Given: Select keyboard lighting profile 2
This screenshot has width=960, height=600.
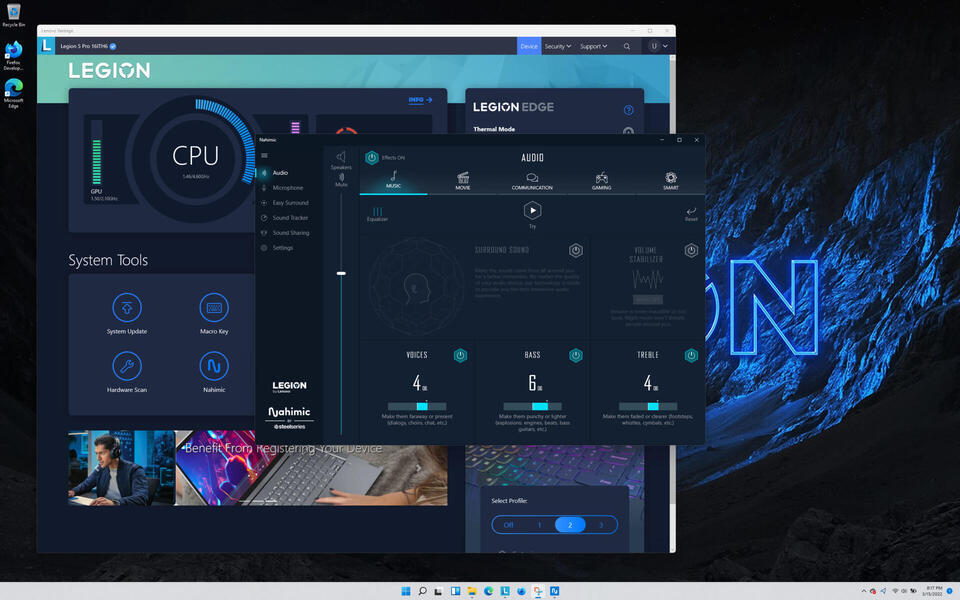Looking at the screenshot, I should pyautogui.click(x=570, y=525).
